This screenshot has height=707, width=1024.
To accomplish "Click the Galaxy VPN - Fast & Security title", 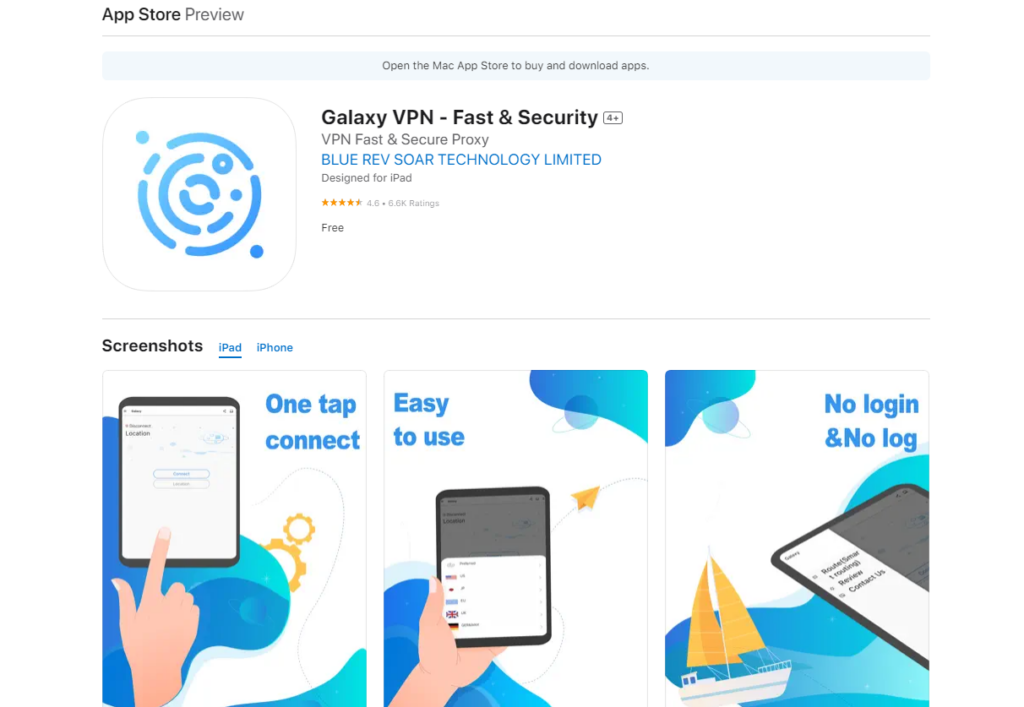I will (x=459, y=118).
